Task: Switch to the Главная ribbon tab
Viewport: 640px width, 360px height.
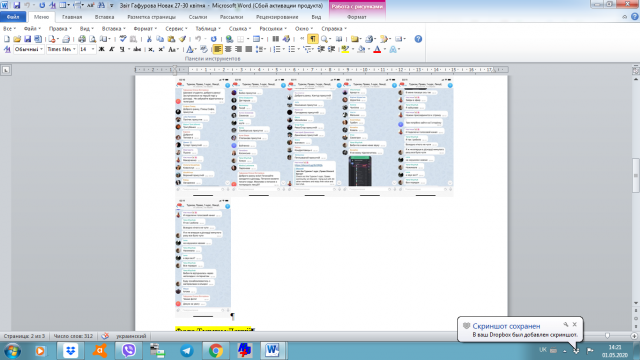Action: [x=72, y=17]
